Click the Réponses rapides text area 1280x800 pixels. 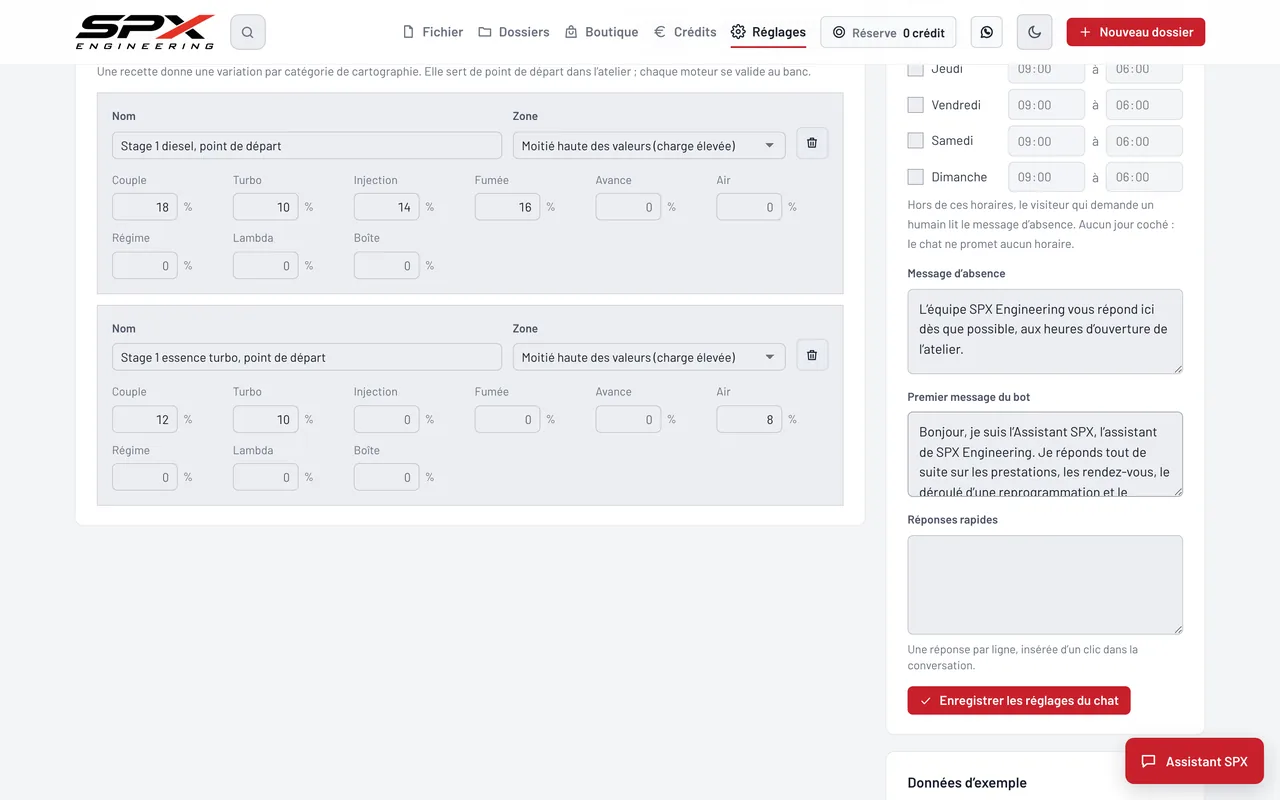tap(1045, 585)
